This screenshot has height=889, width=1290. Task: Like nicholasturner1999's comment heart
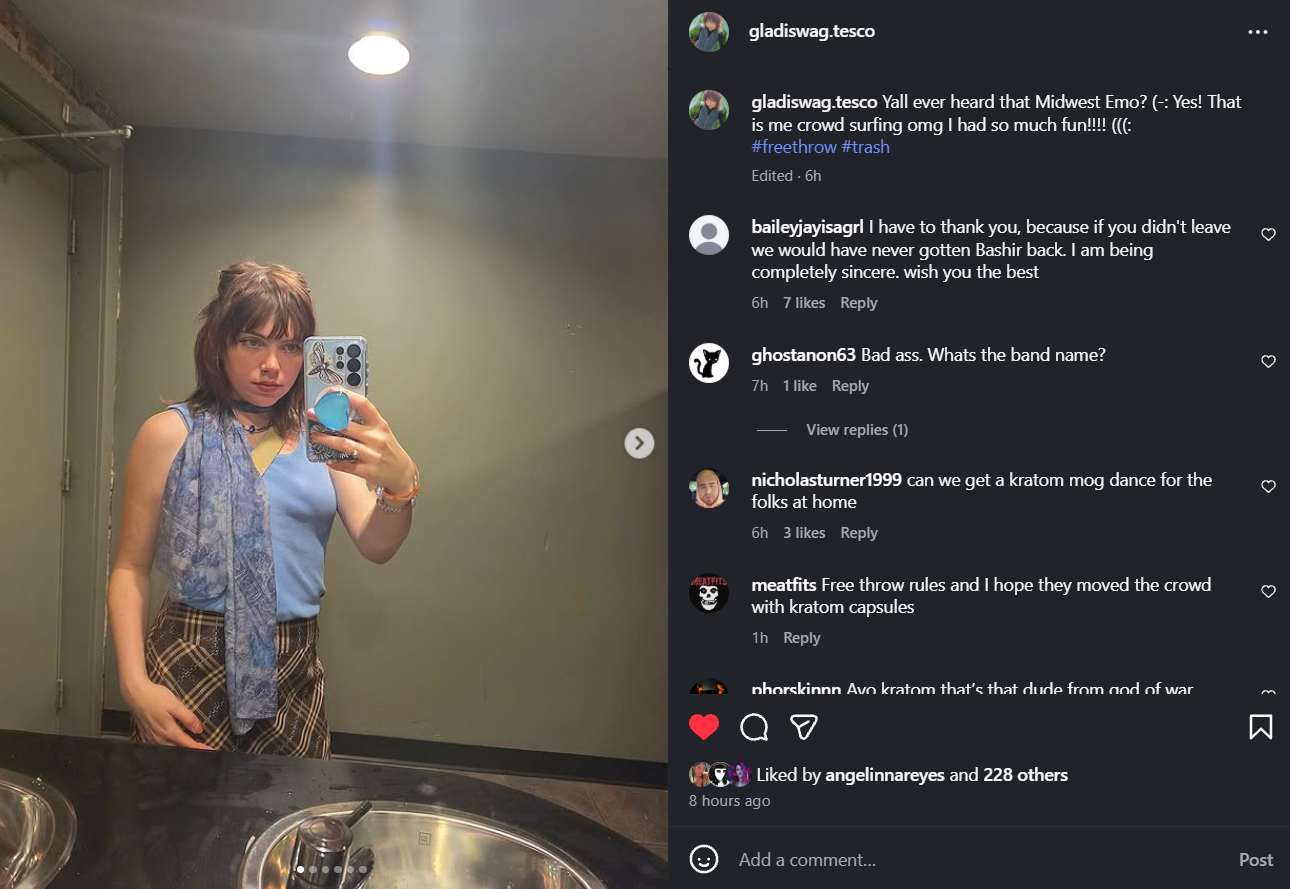(x=1268, y=487)
